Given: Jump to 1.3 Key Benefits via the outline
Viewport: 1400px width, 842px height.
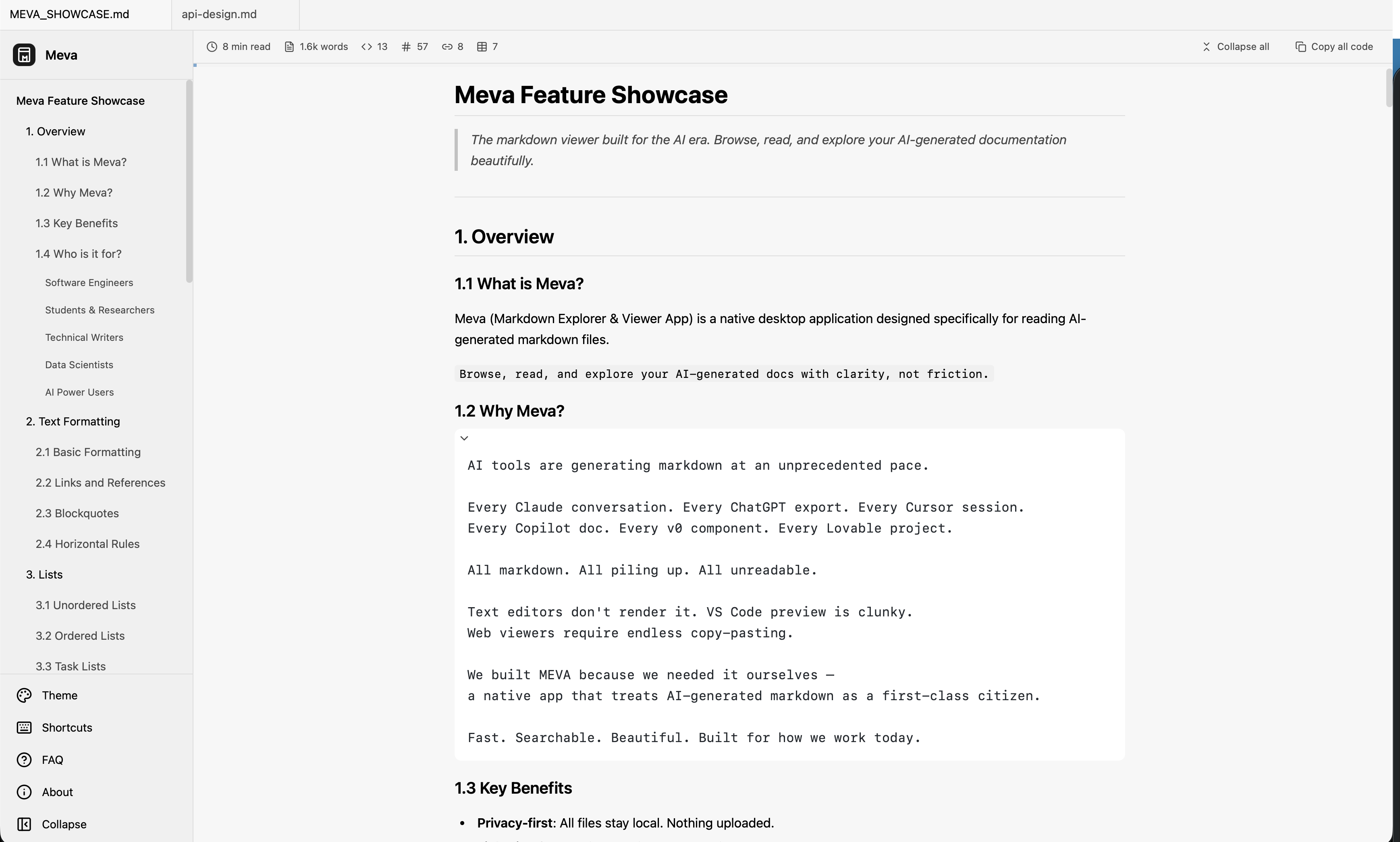Looking at the screenshot, I should [77, 223].
